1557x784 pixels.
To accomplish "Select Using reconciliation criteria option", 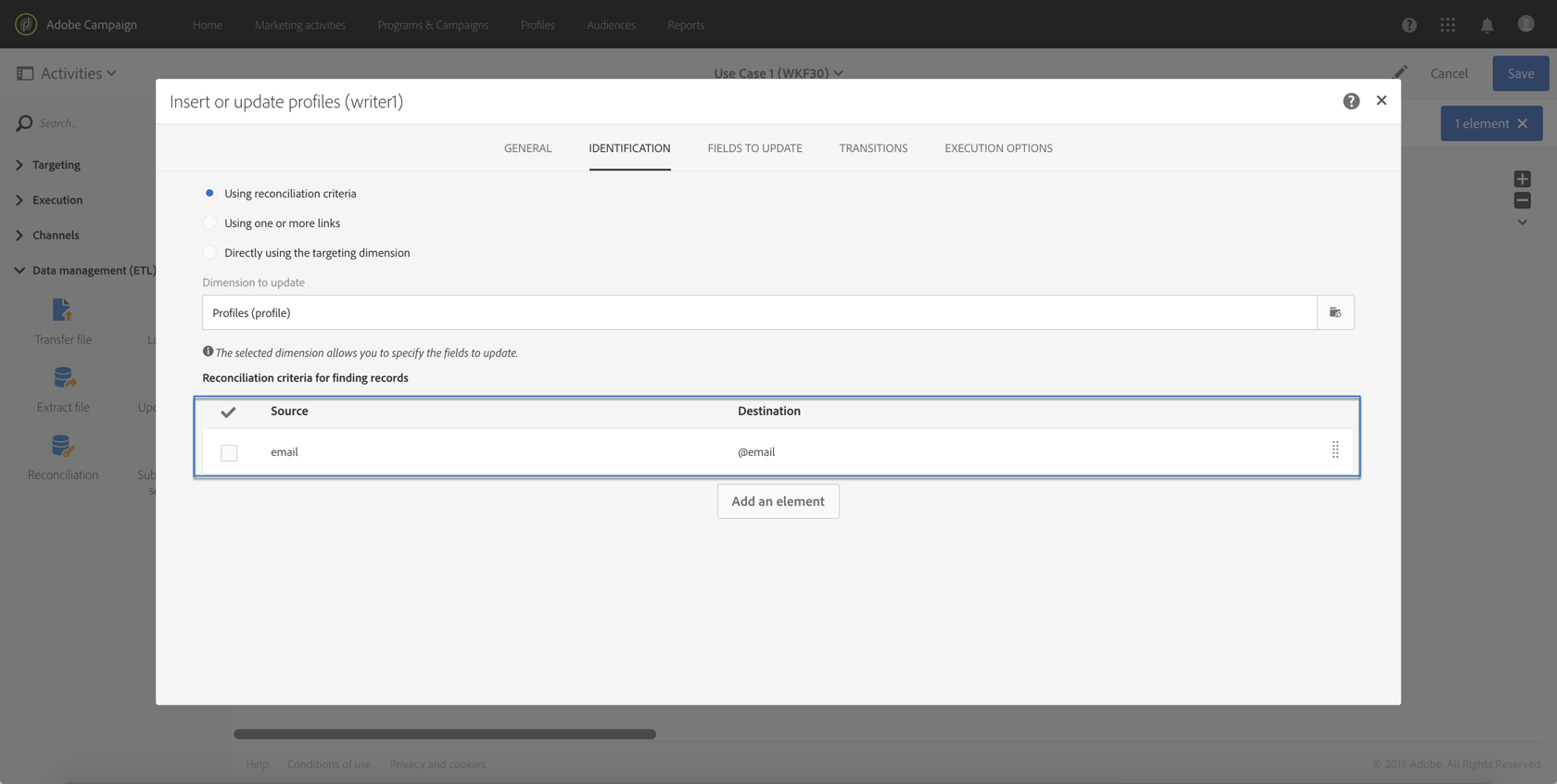I will click(209, 193).
